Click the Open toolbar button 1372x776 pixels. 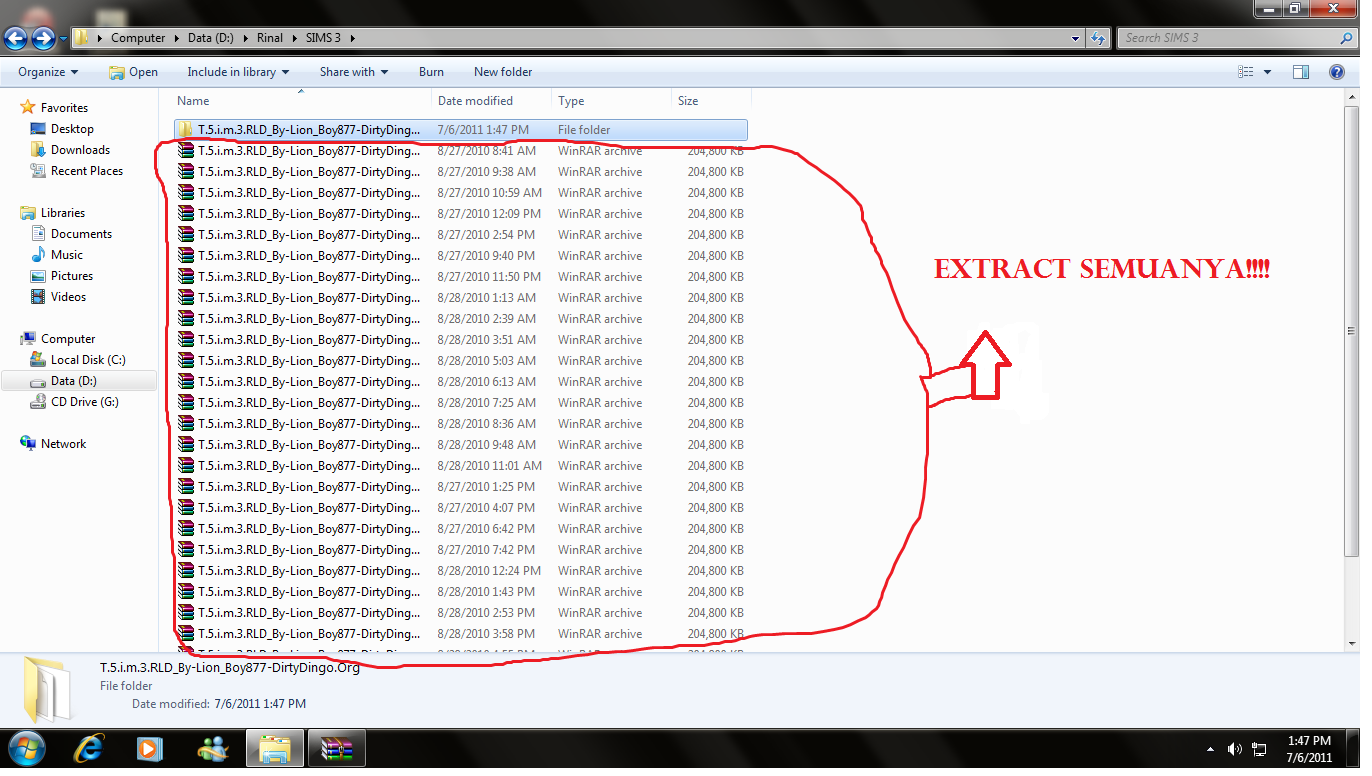pyautogui.click(x=134, y=72)
